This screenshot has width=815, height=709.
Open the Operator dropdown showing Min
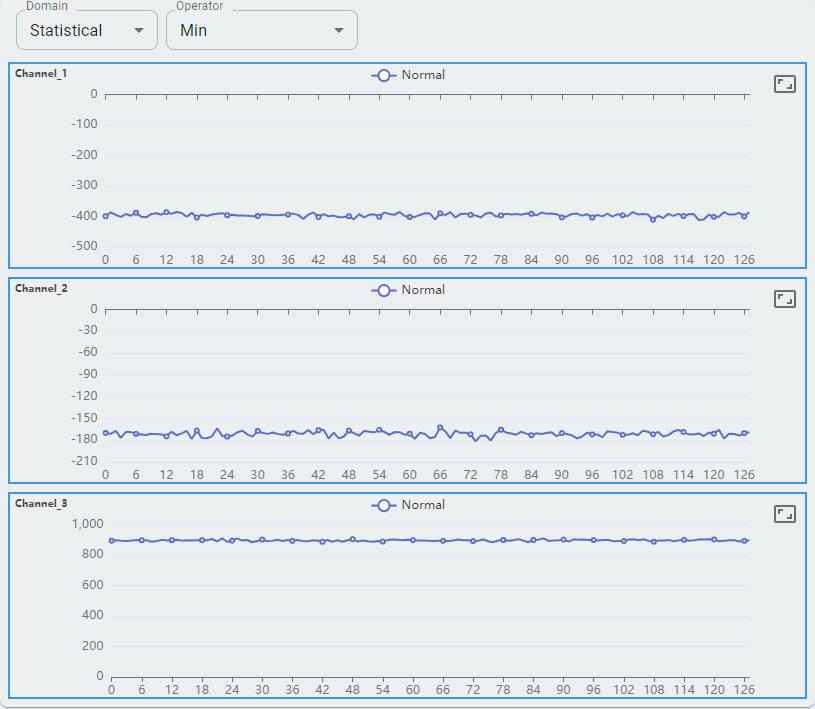tap(250, 30)
